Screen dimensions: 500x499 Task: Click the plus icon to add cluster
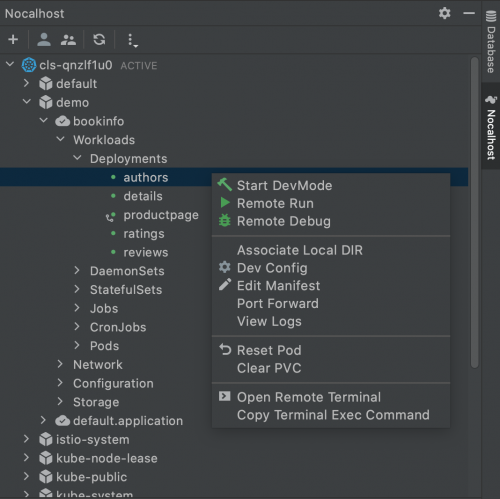click(13, 39)
